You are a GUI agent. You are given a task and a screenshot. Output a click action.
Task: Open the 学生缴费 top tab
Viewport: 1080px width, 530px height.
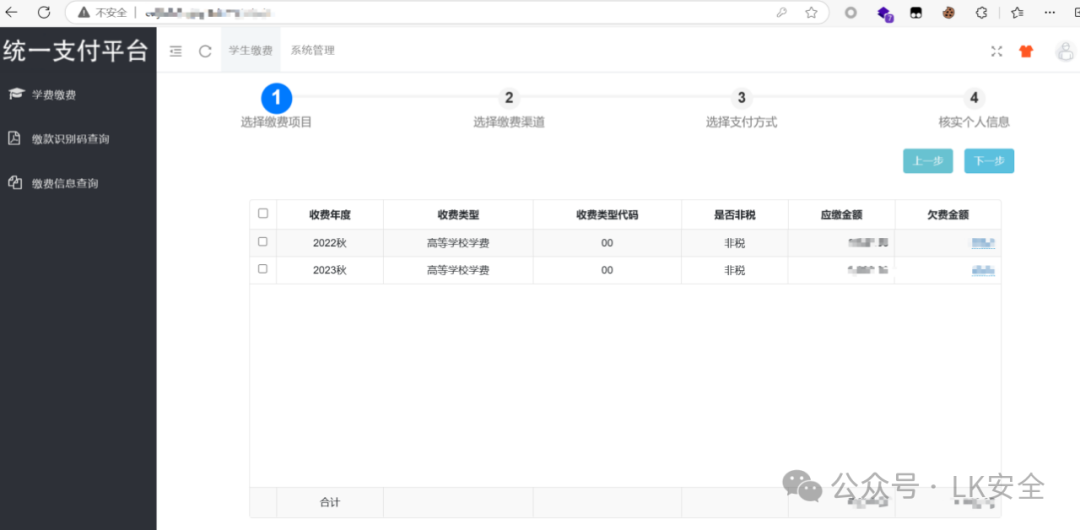pyautogui.click(x=251, y=50)
